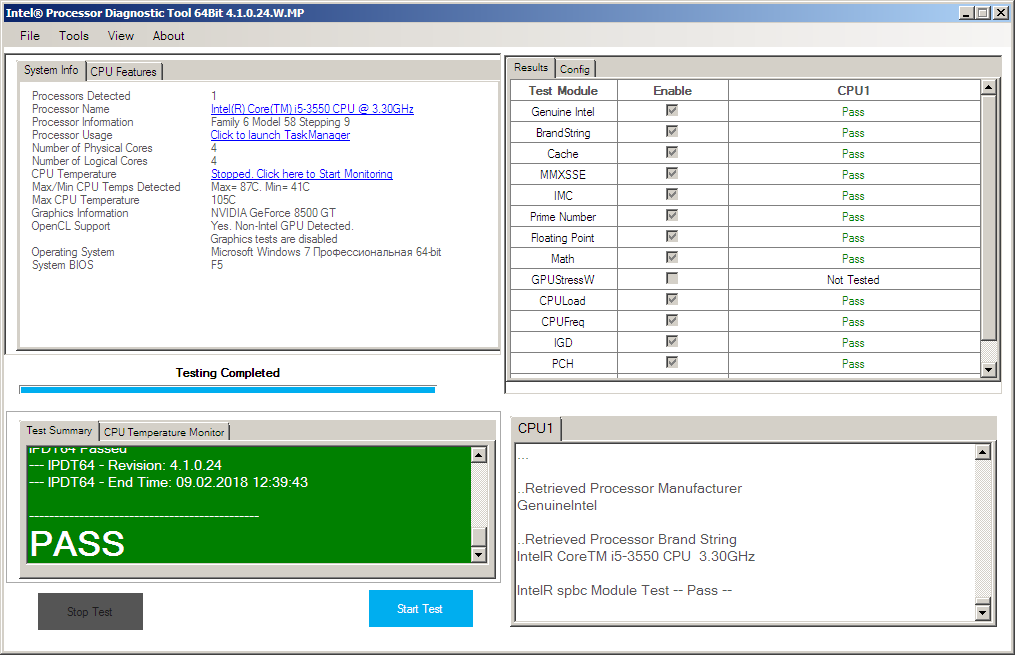Image resolution: width=1015 pixels, height=655 pixels.
Task: Toggle the Prime Number test checkbox
Action: [672, 216]
